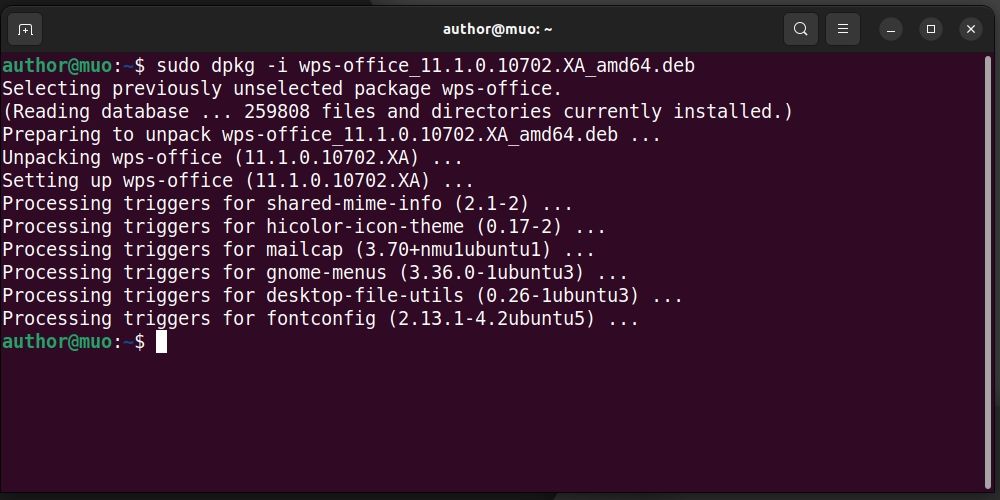Minimize the terminal window
Image resolution: width=1000 pixels, height=500 pixels.
[x=890, y=29]
